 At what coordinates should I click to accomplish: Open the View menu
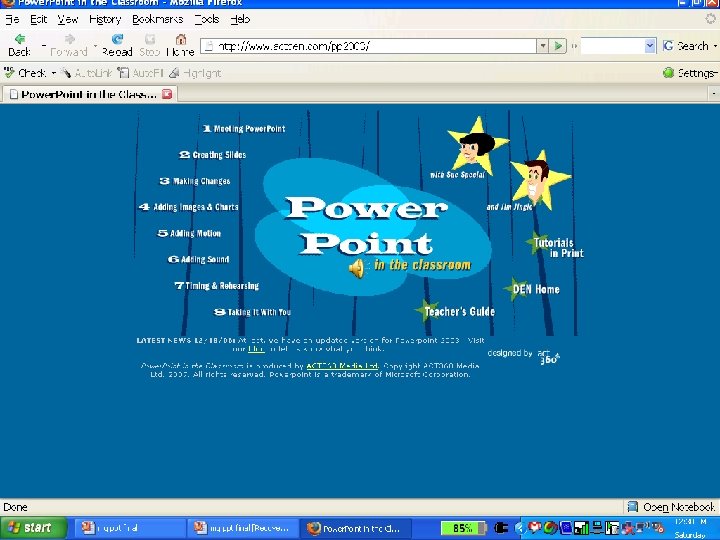coord(68,19)
